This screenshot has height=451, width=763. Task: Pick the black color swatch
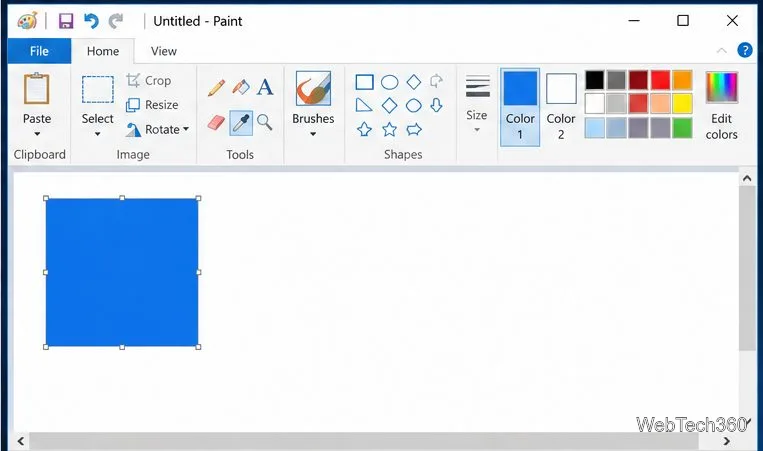pos(594,80)
